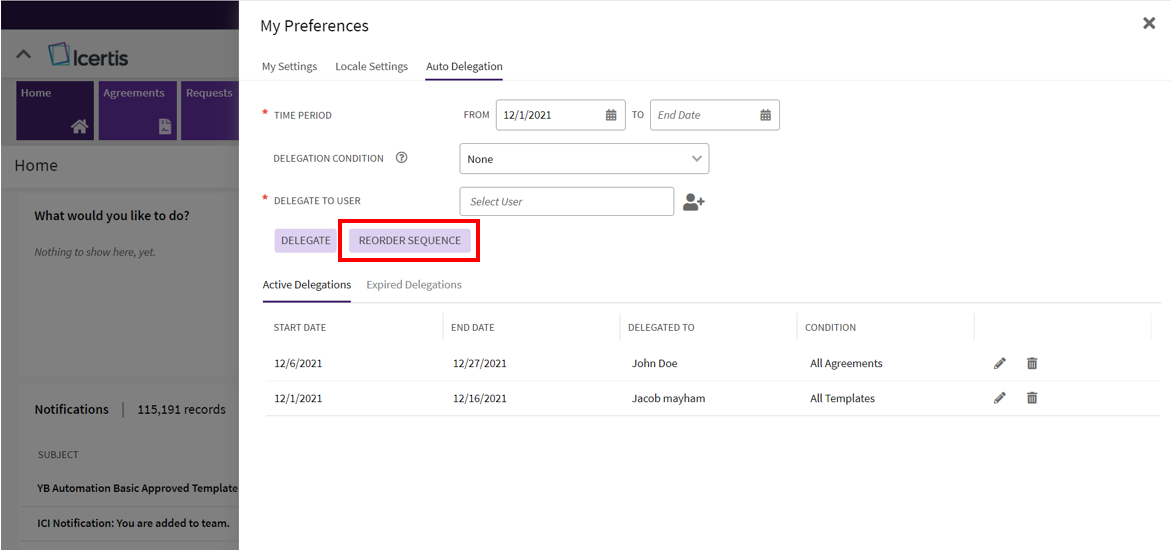Image resolution: width=1171 pixels, height=550 pixels.
Task: Show the Expired Delegations tab
Action: pyautogui.click(x=414, y=285)
